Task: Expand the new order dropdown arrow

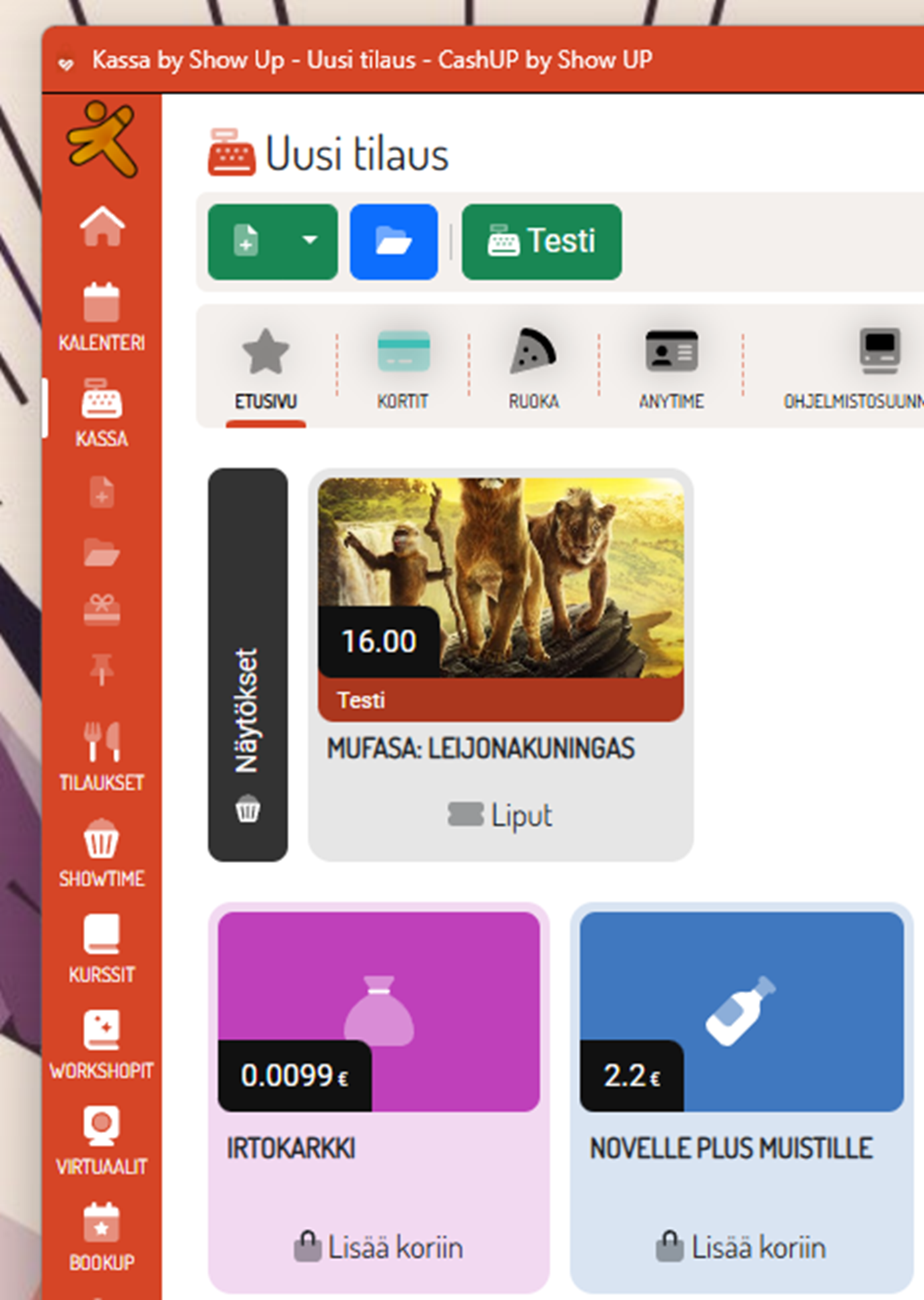Action: pos(310,241)
